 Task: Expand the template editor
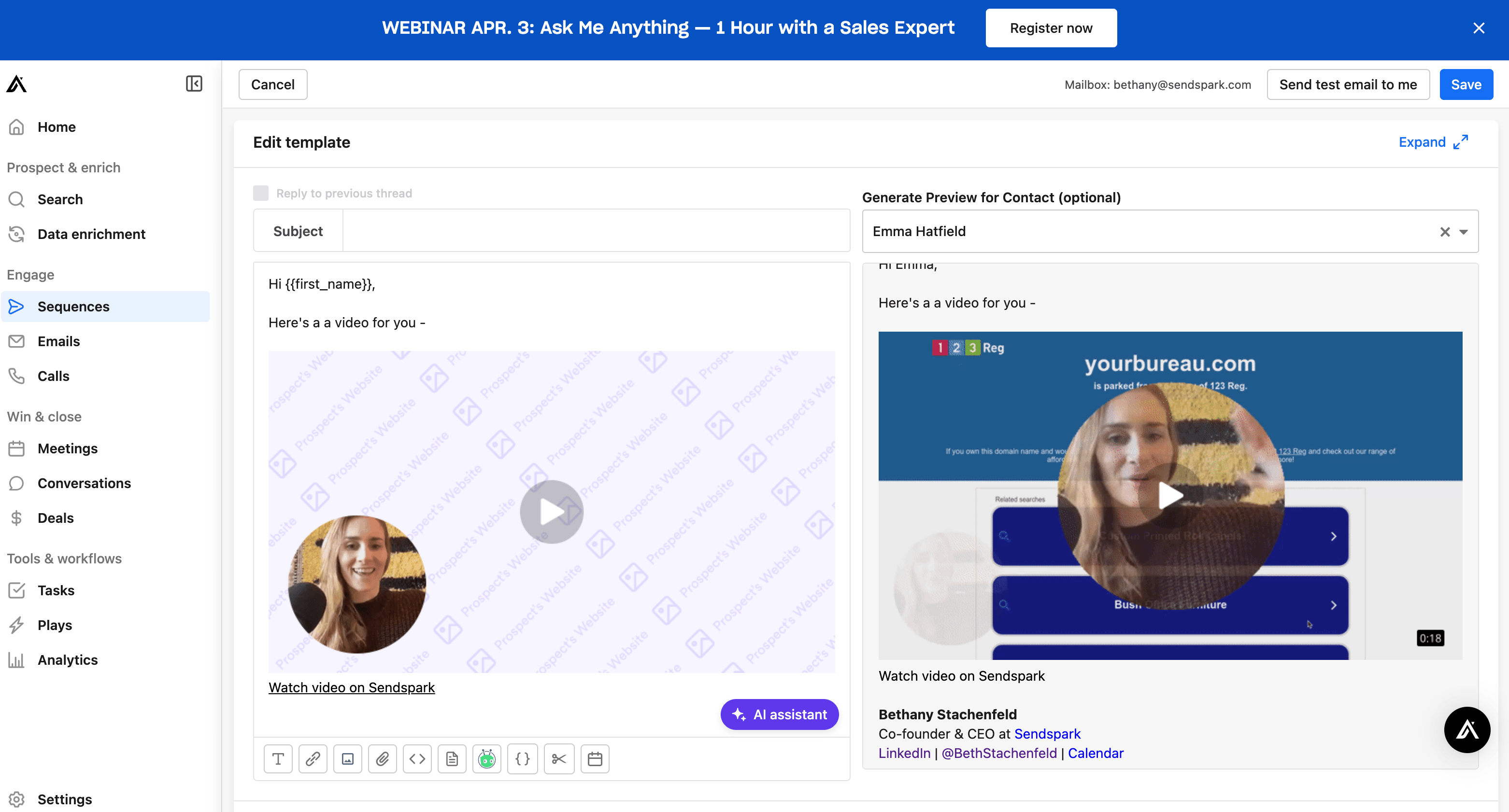1433,142
